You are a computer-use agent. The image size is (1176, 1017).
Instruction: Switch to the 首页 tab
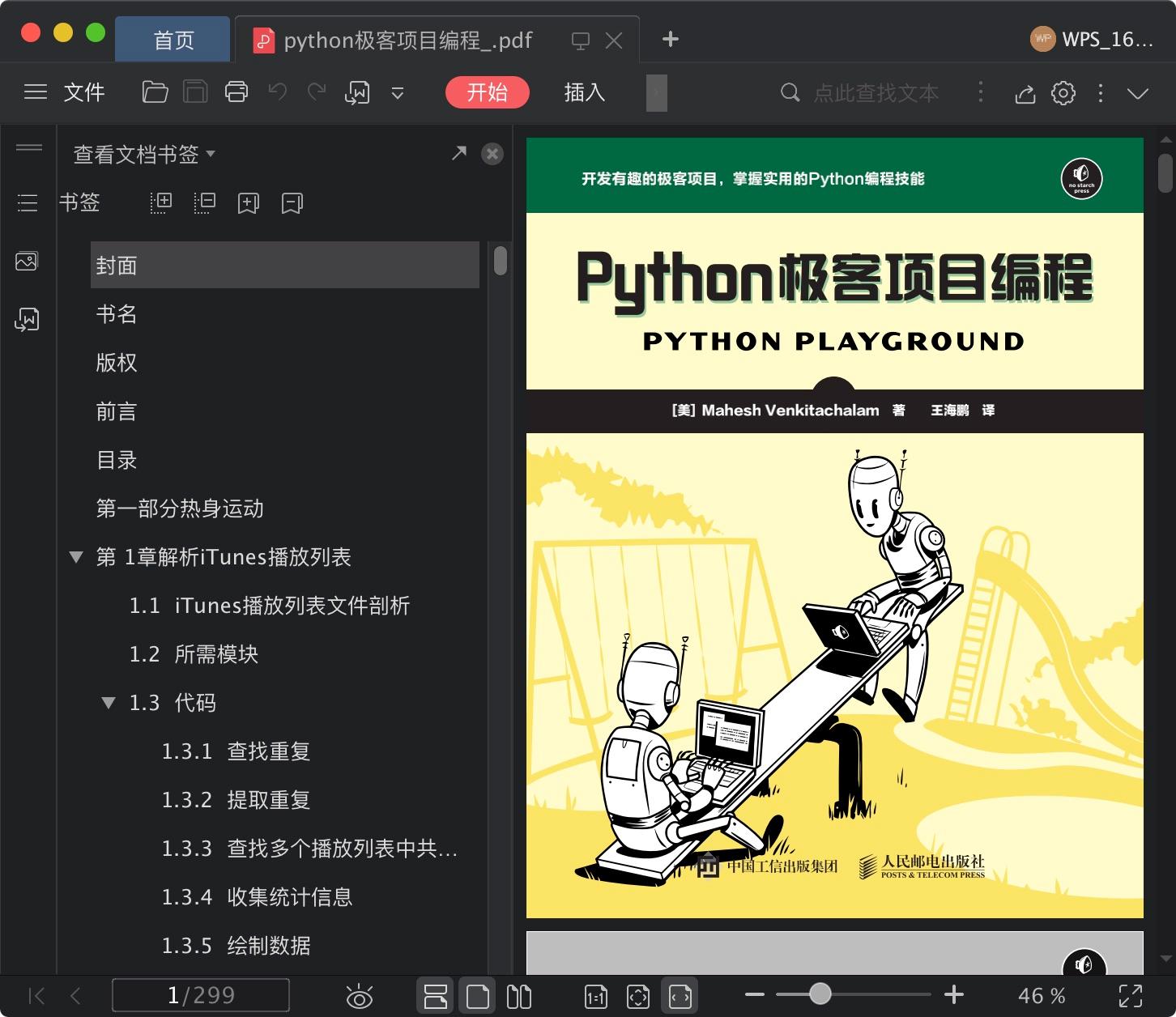pyautogui.click(x=173, y=40)
